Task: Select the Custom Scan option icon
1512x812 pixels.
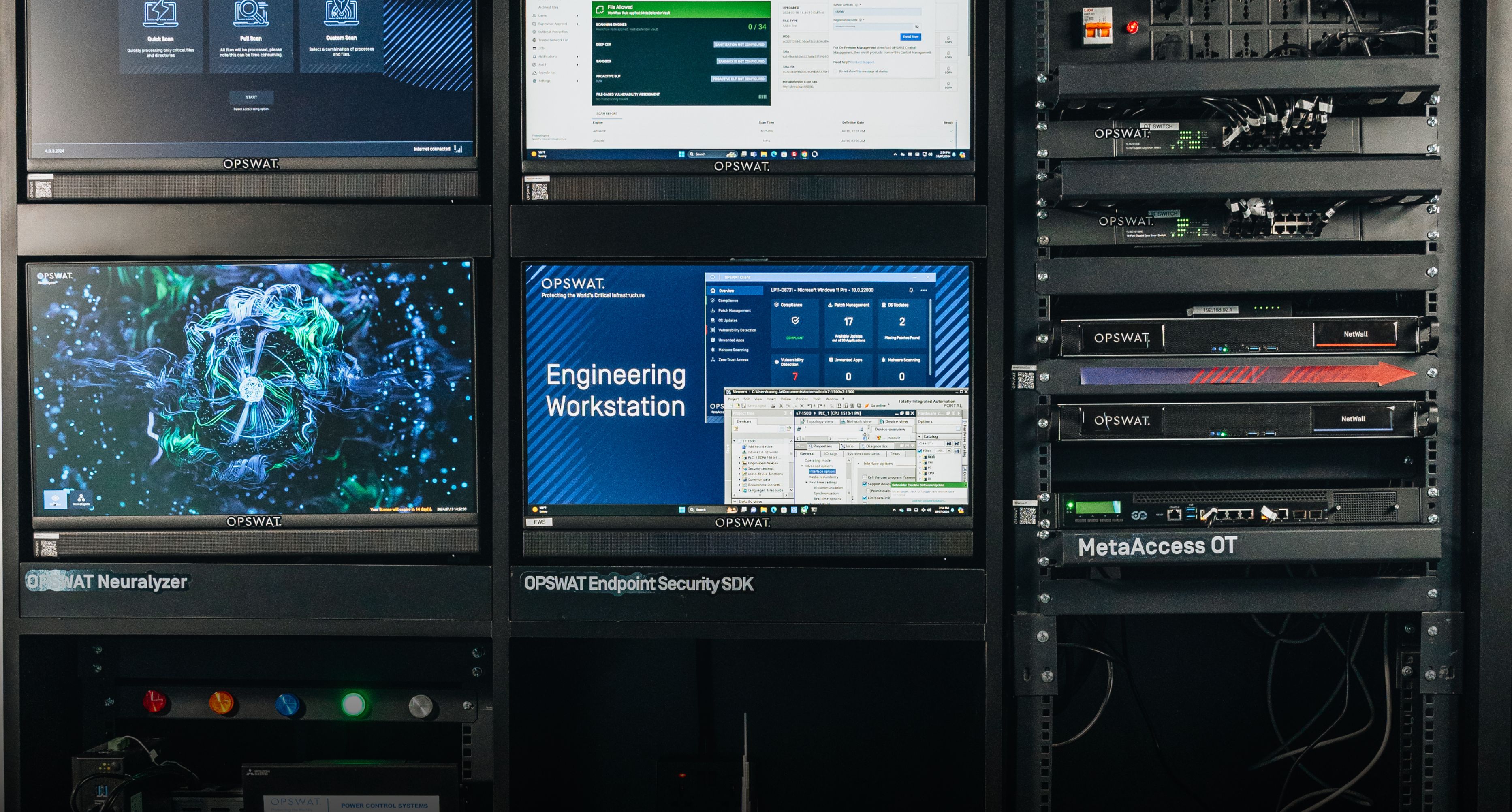Action: tap(342, 13)
